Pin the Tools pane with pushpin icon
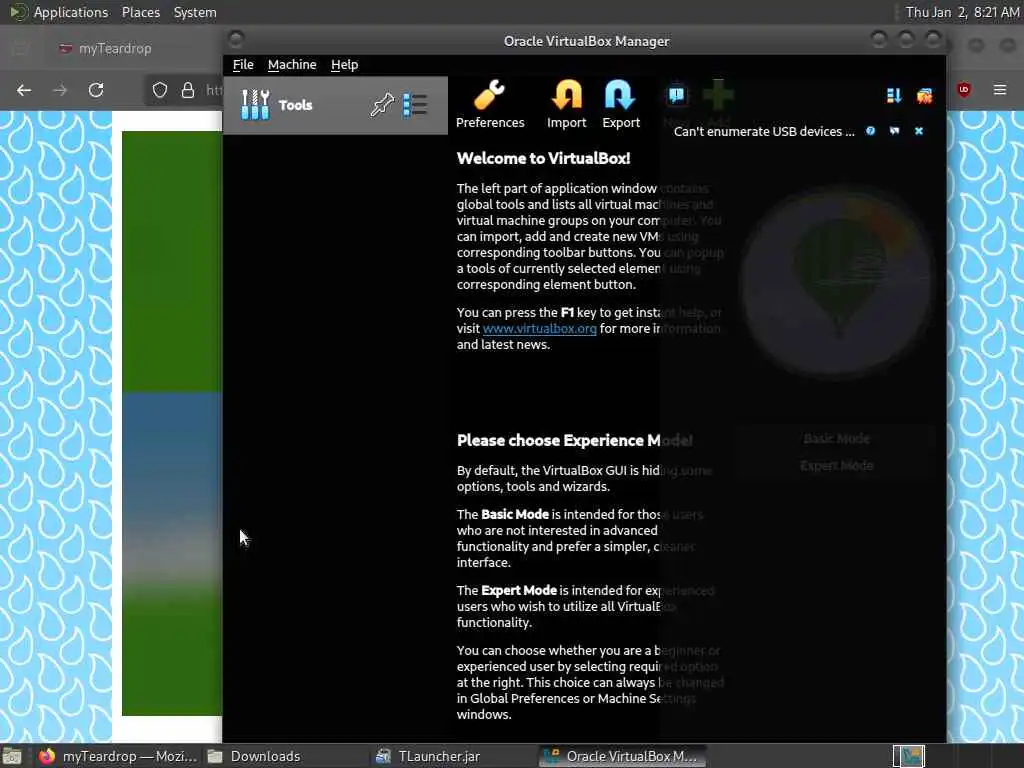 pyautogui.click(x=382, y=104)
